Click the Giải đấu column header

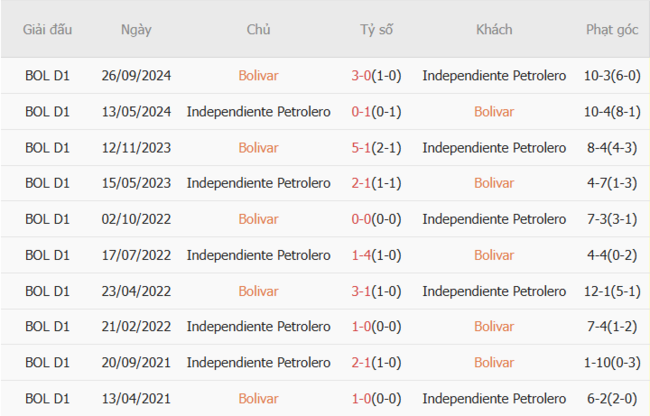pyautogui.click(x=48, y=29)
